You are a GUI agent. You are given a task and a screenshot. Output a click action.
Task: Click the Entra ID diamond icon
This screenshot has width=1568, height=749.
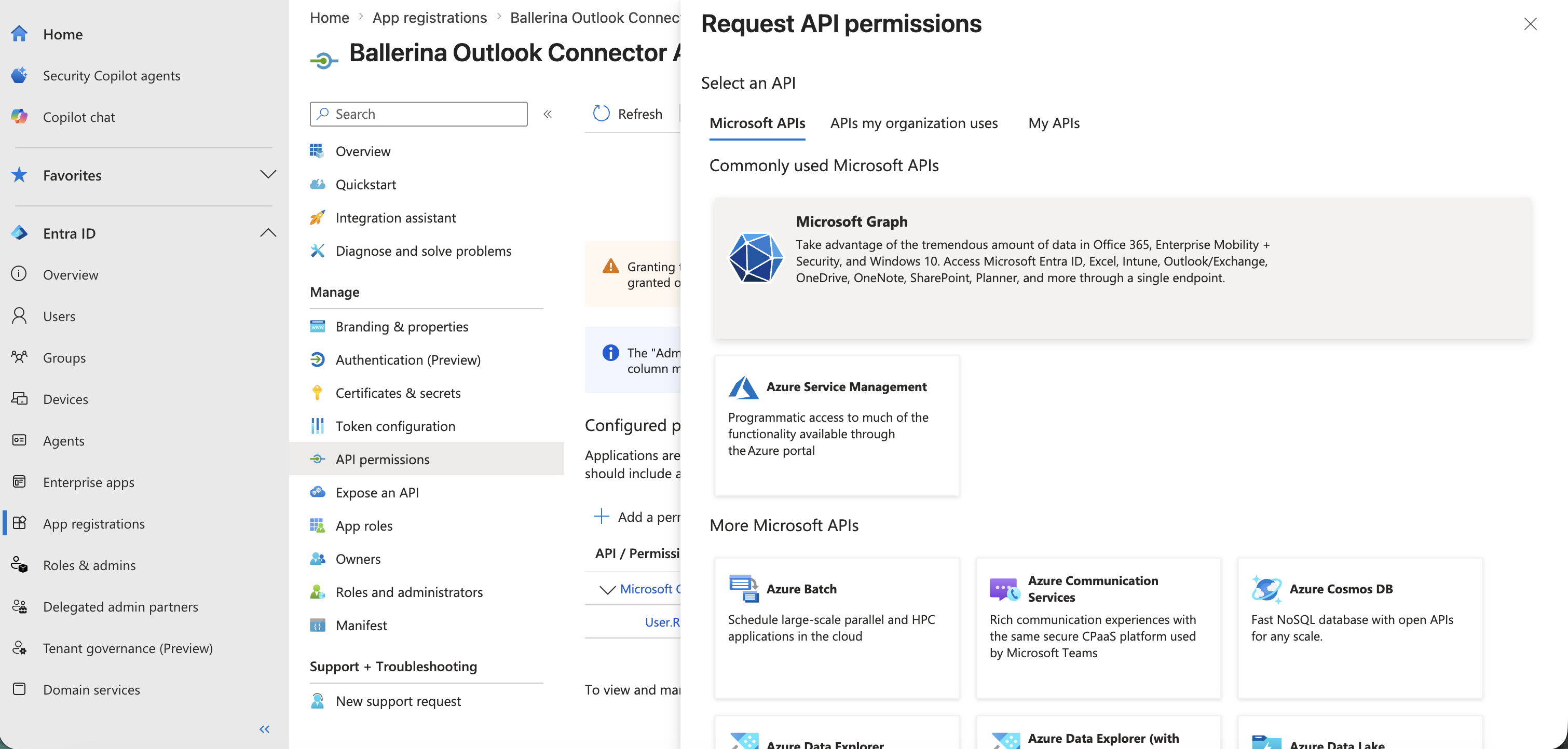(19, 233)
